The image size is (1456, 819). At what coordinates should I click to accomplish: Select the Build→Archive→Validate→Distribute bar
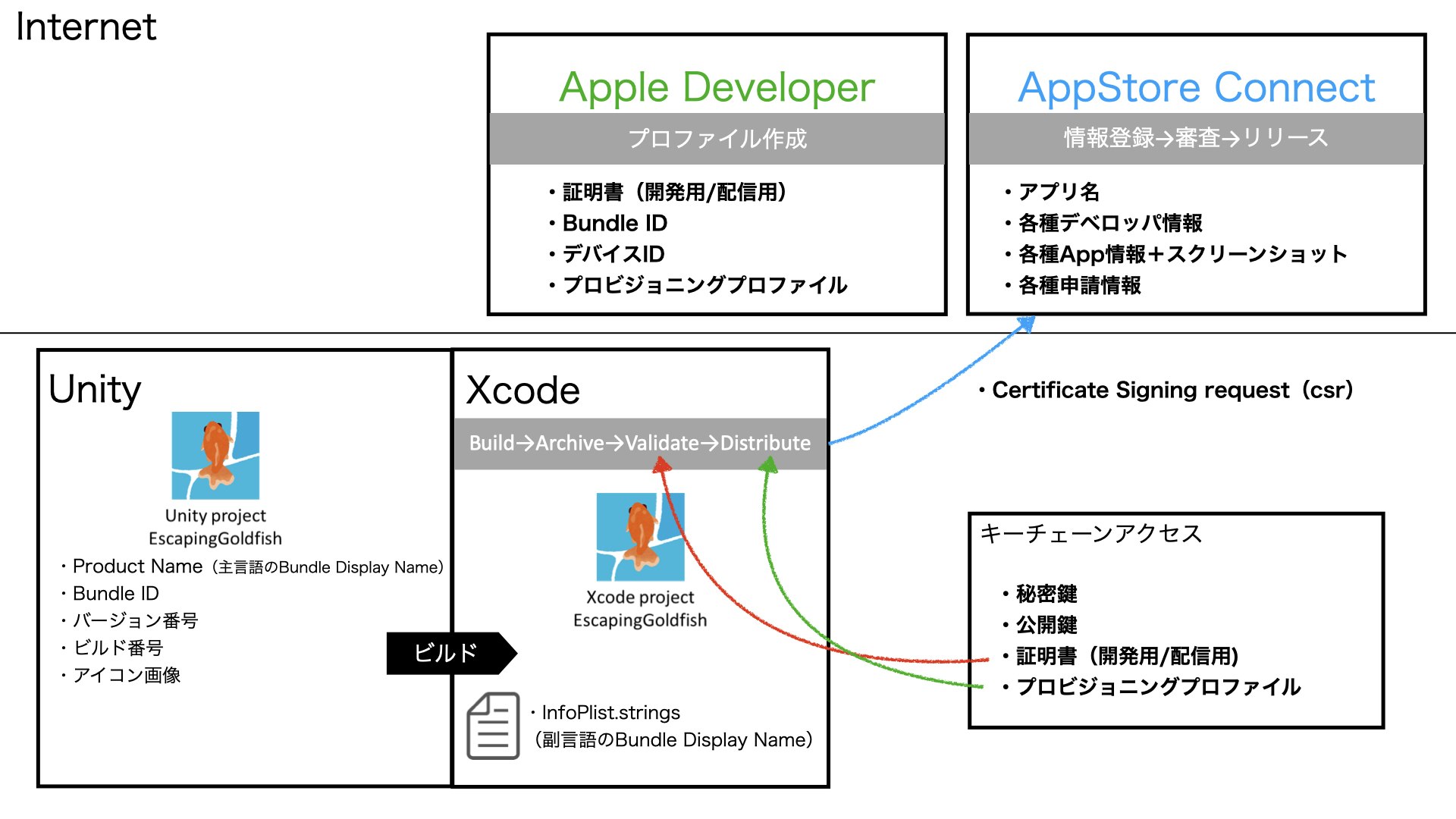tap(640, 444)
